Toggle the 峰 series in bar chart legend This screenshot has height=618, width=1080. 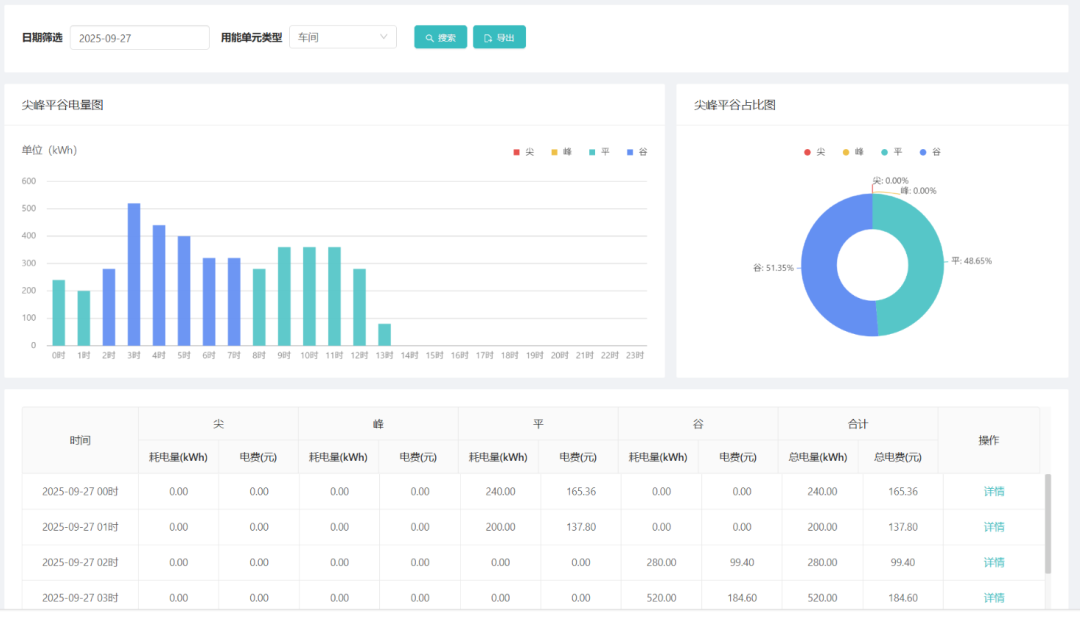561,152
